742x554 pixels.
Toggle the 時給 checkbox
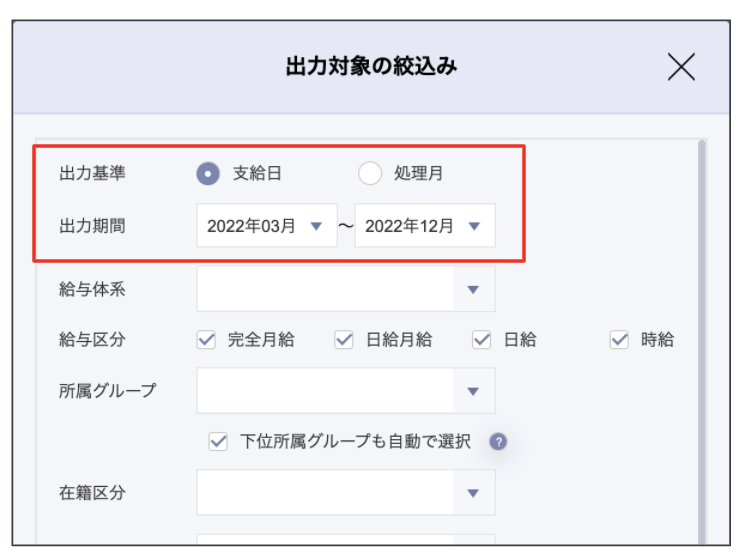click(619, 340)
